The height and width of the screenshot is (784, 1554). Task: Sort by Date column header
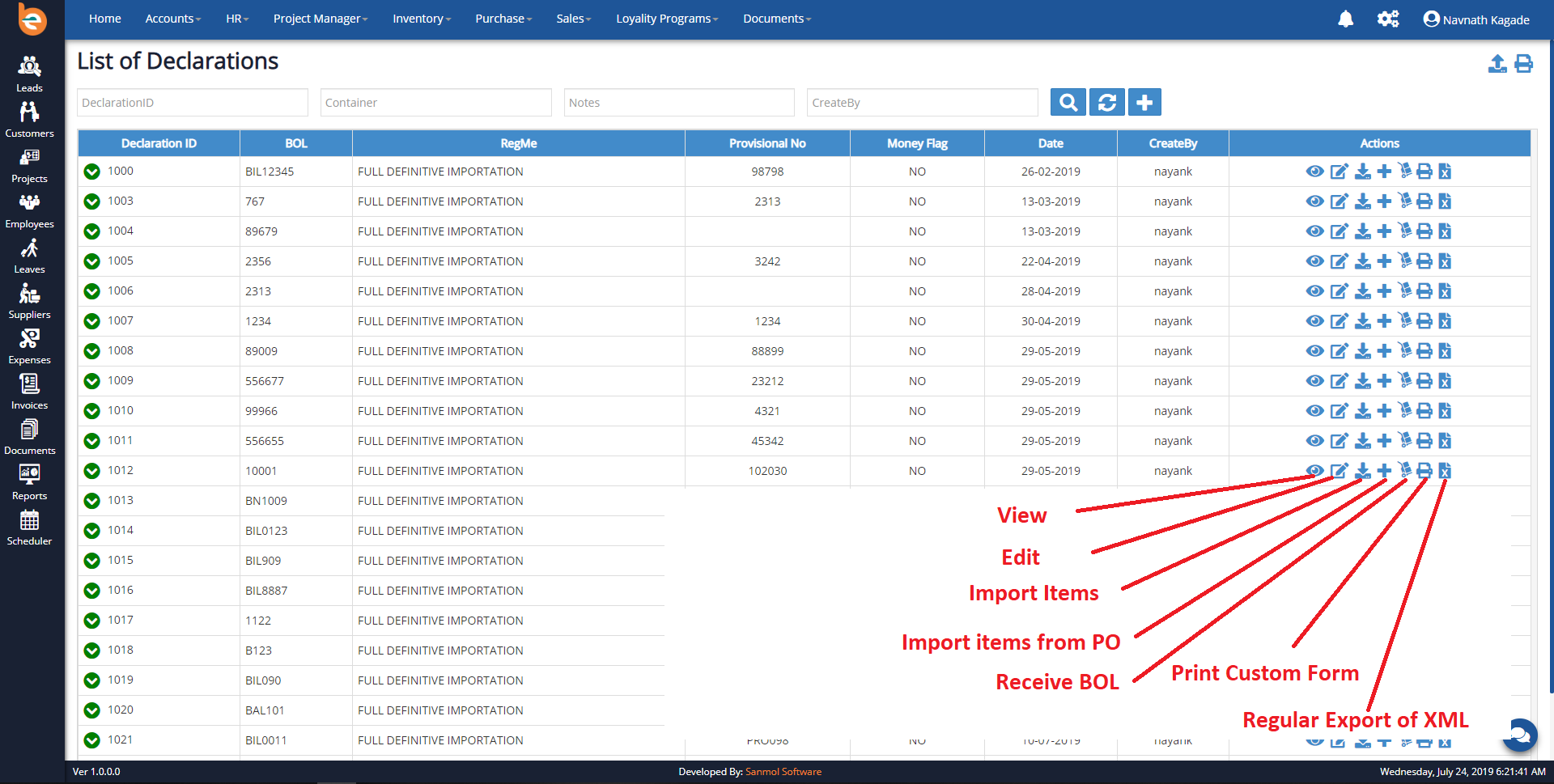(1051, 143)
